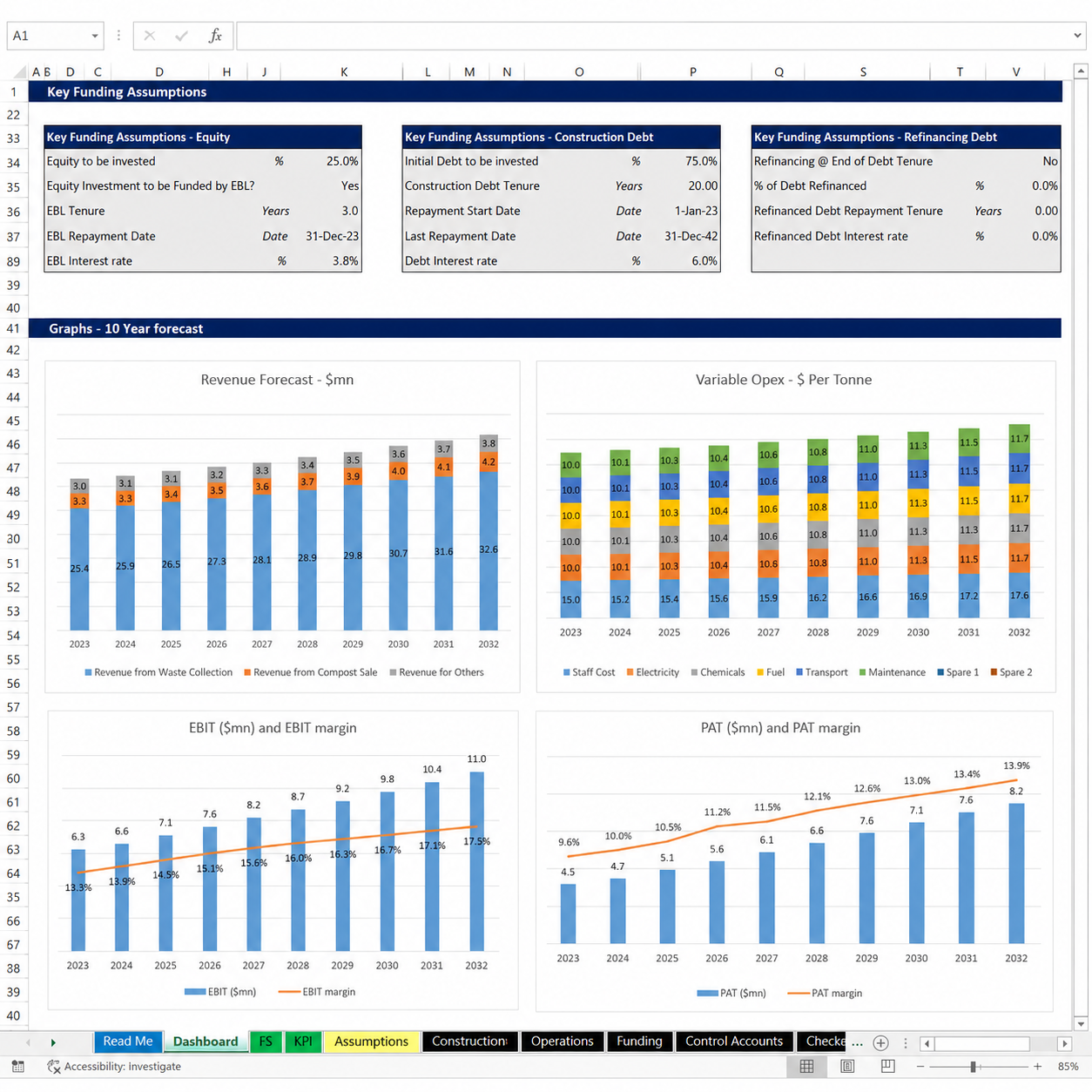
Task: Switch to the Funding sheet tab
Action: click(639, 1041)
